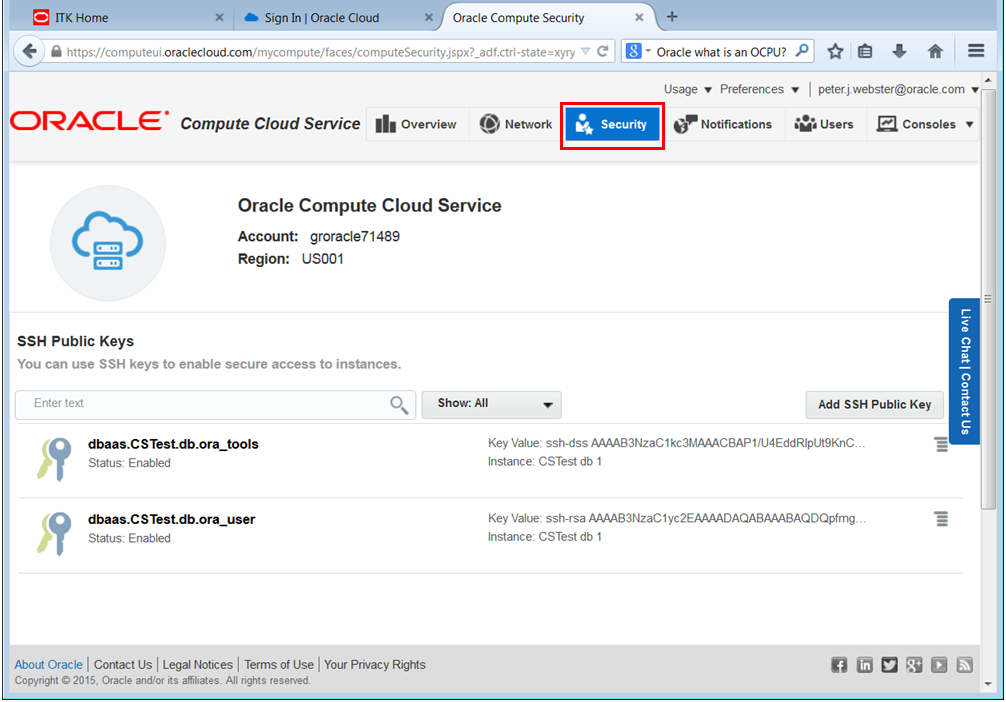Close the Sign In Oracle Cloud tab
Viewport: 1006px width, 702px height.
429,17
